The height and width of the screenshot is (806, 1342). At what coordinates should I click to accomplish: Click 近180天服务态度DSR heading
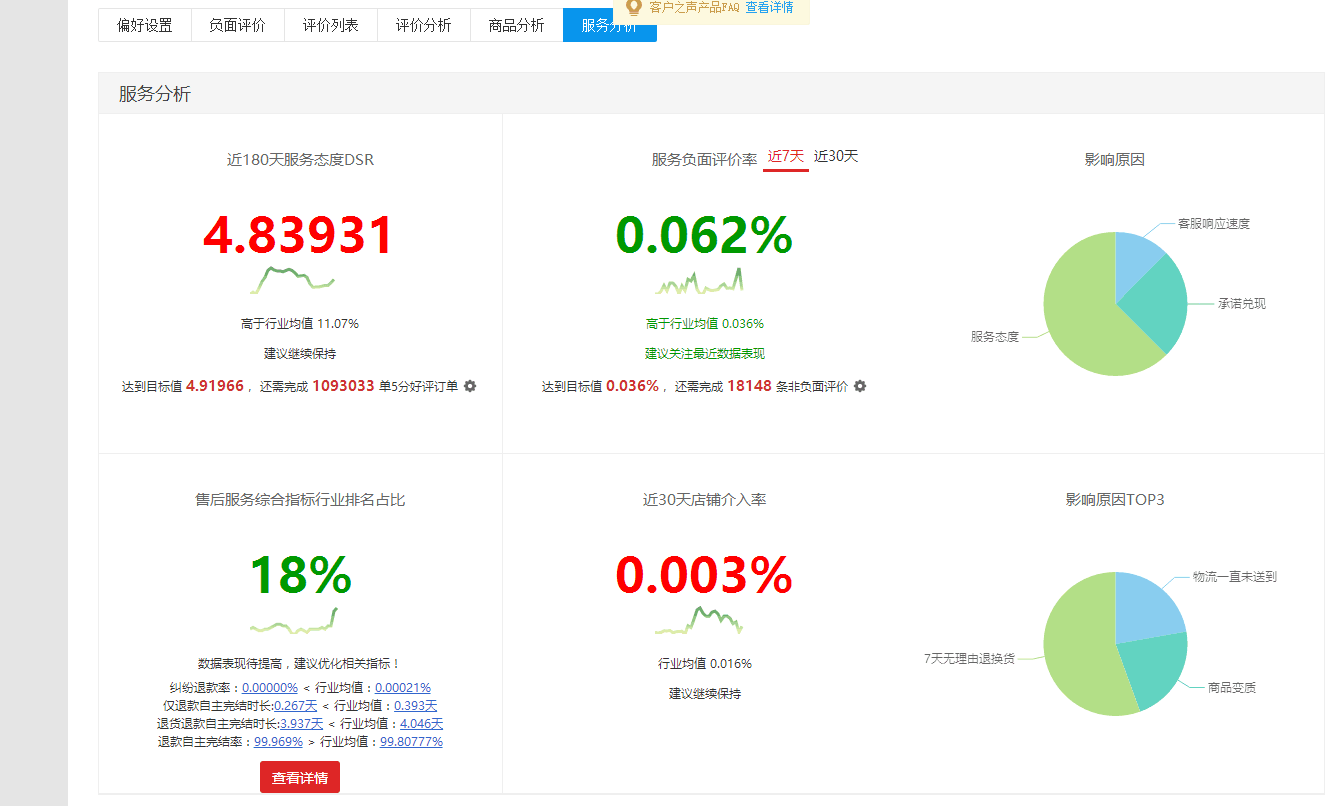pos(300,159)
